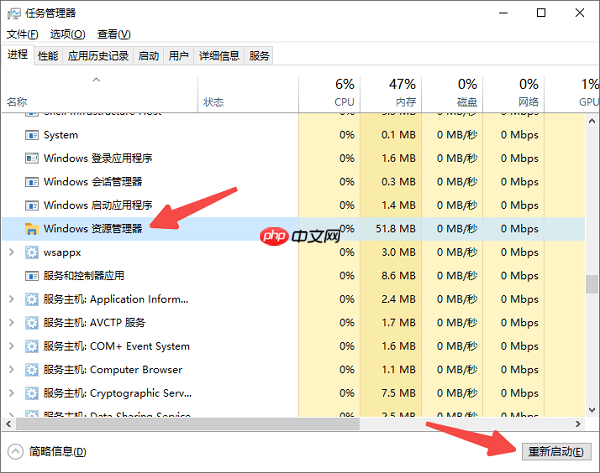Click the Cryptographic Serv... gear icon
This screenshot has width=600, height=473.
(32, 393)
